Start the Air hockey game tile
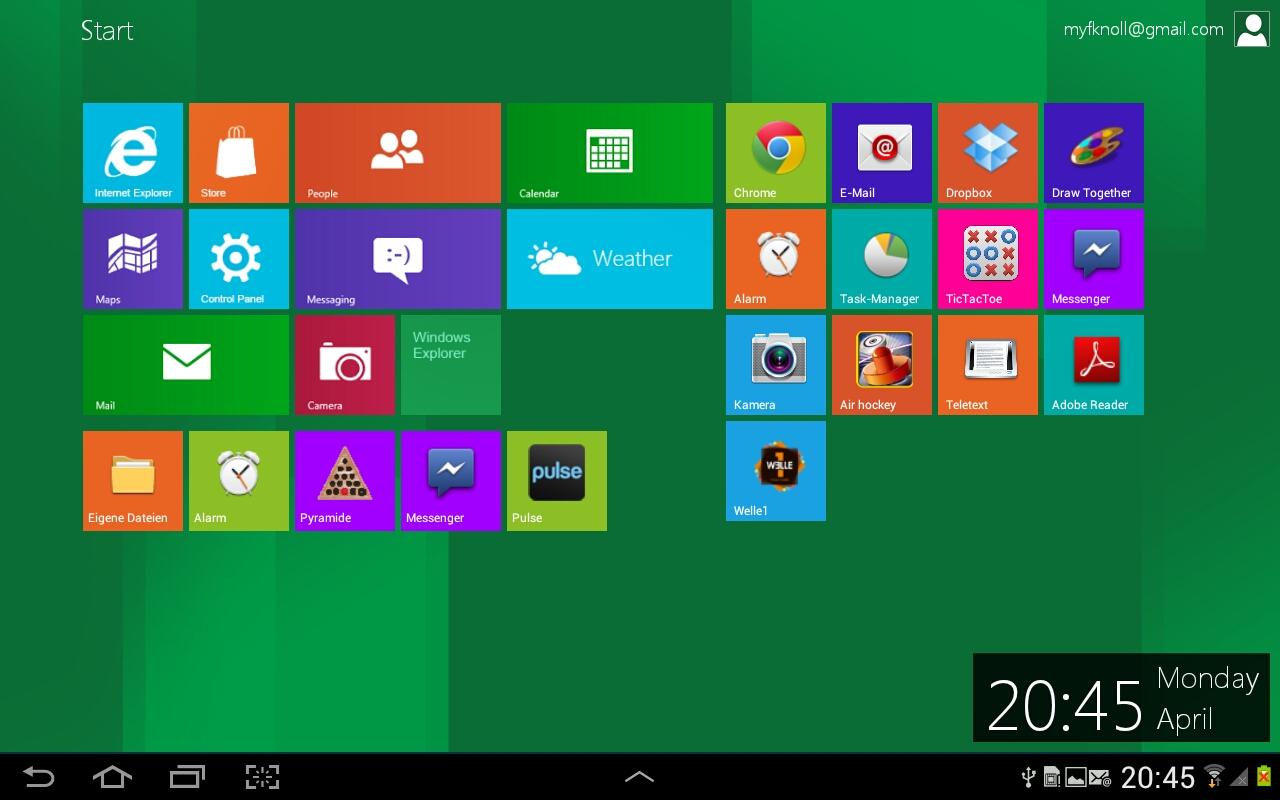The image size is (1280, 800). [x=882, y=365]
